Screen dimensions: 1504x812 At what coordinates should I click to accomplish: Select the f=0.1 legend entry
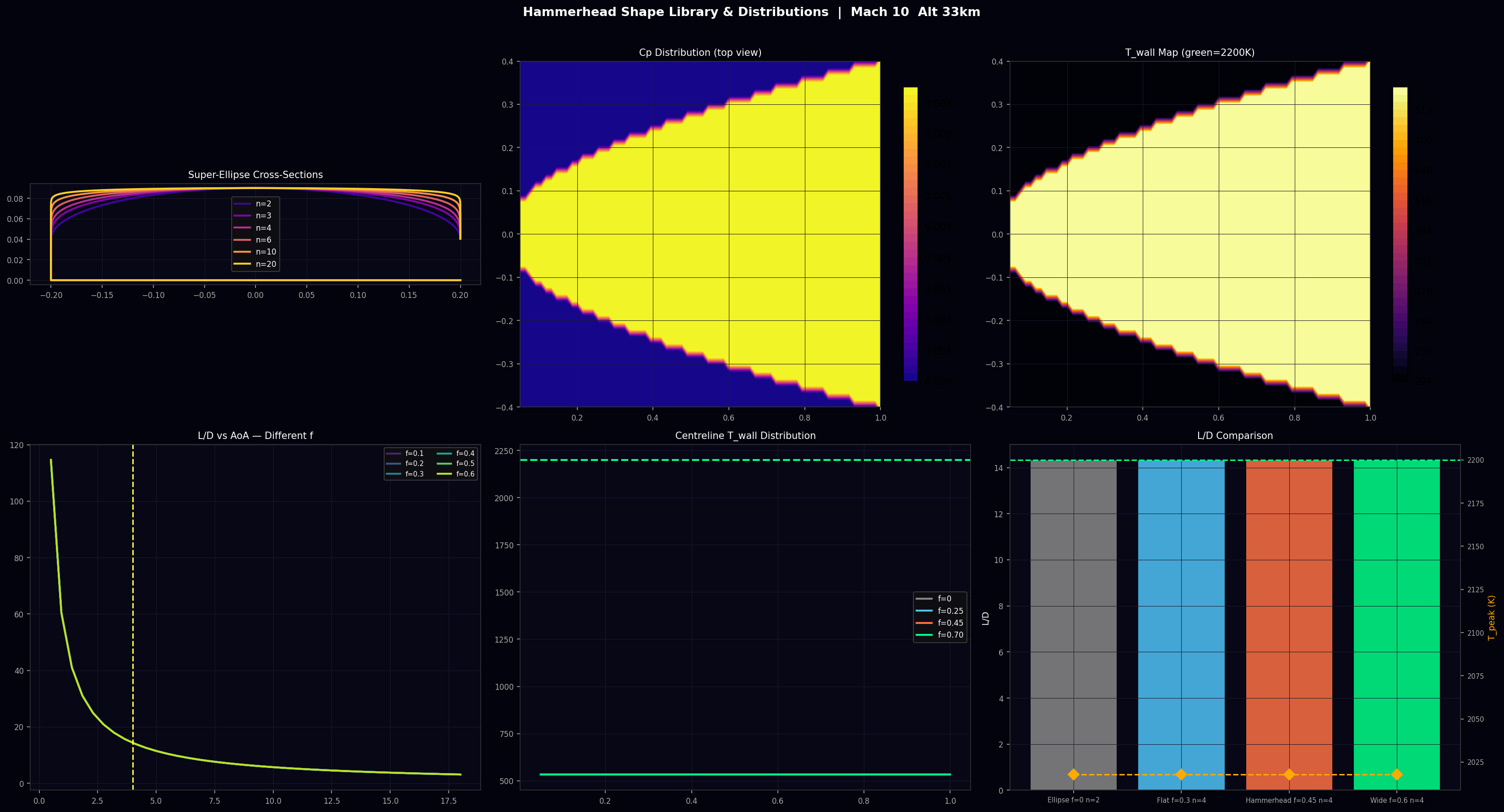[x=405, y=454]
